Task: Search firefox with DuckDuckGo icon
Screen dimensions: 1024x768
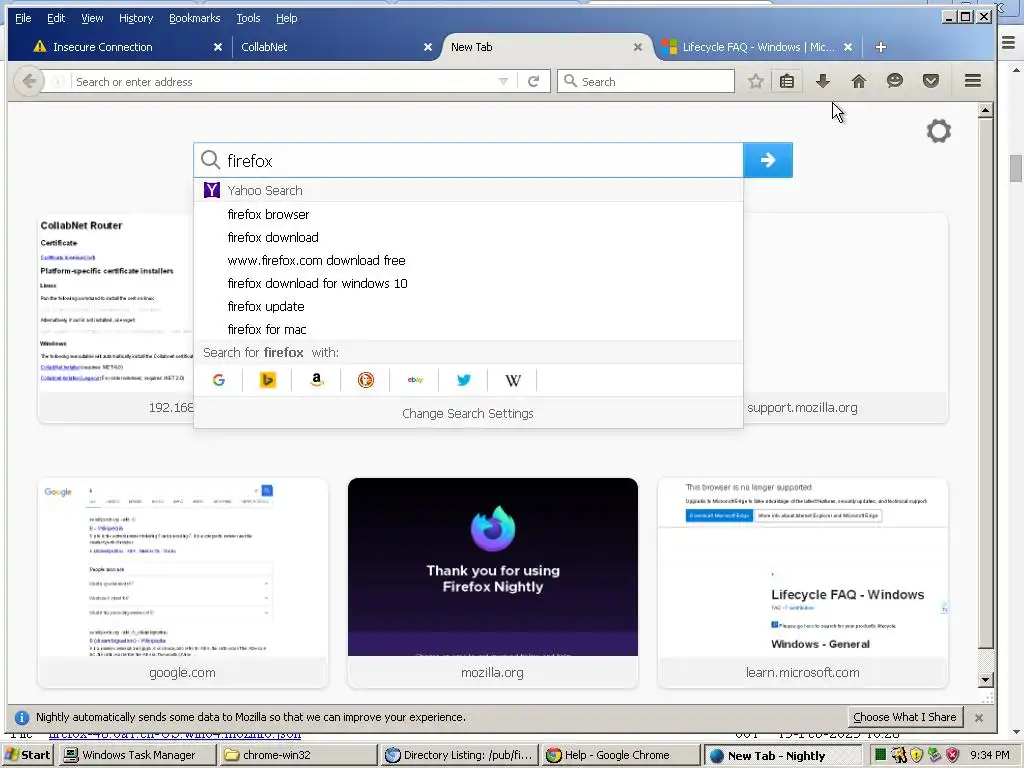Action: point(366,380)
